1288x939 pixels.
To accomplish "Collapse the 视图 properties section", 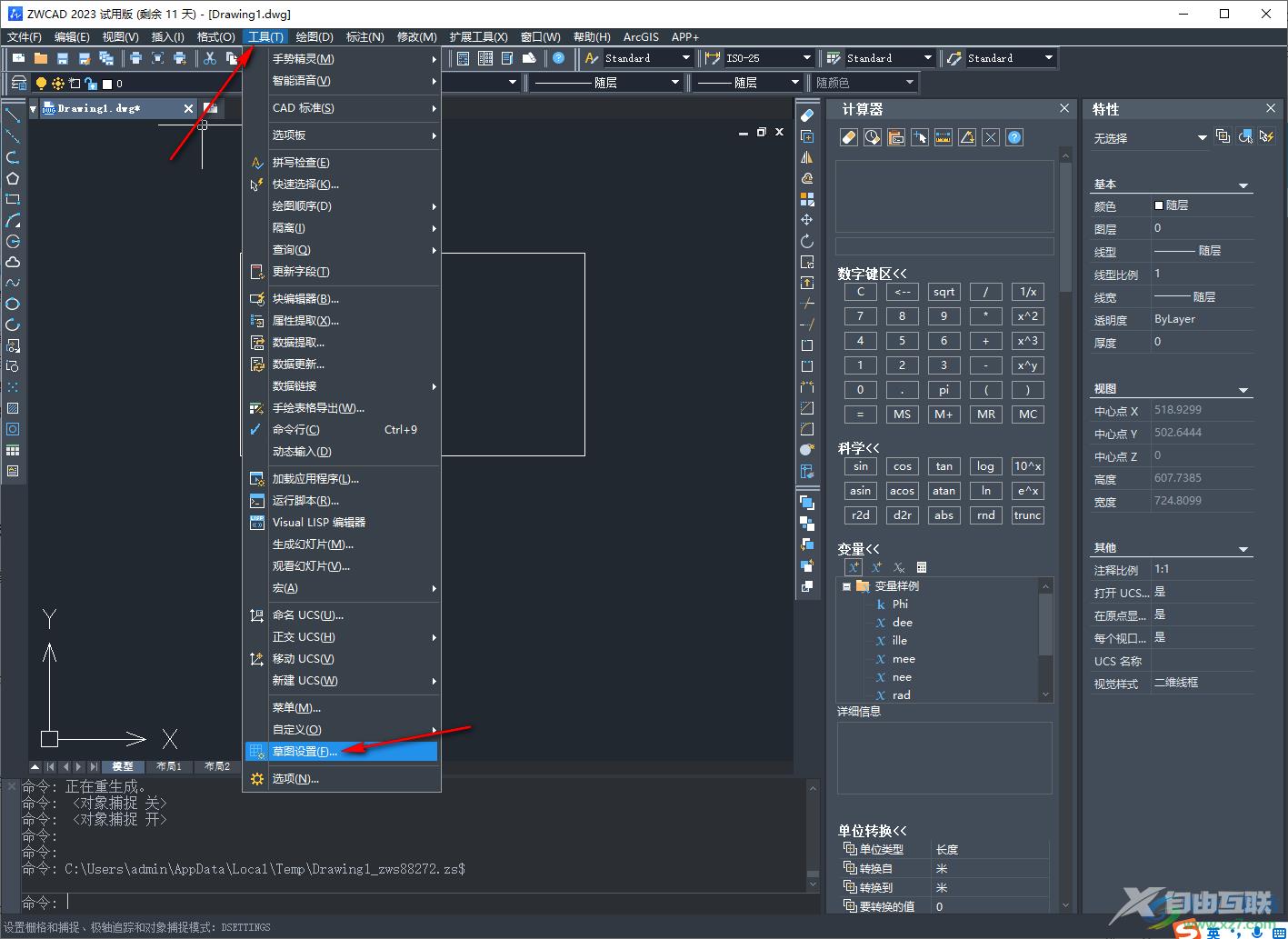I will [x=1243, y=390].
